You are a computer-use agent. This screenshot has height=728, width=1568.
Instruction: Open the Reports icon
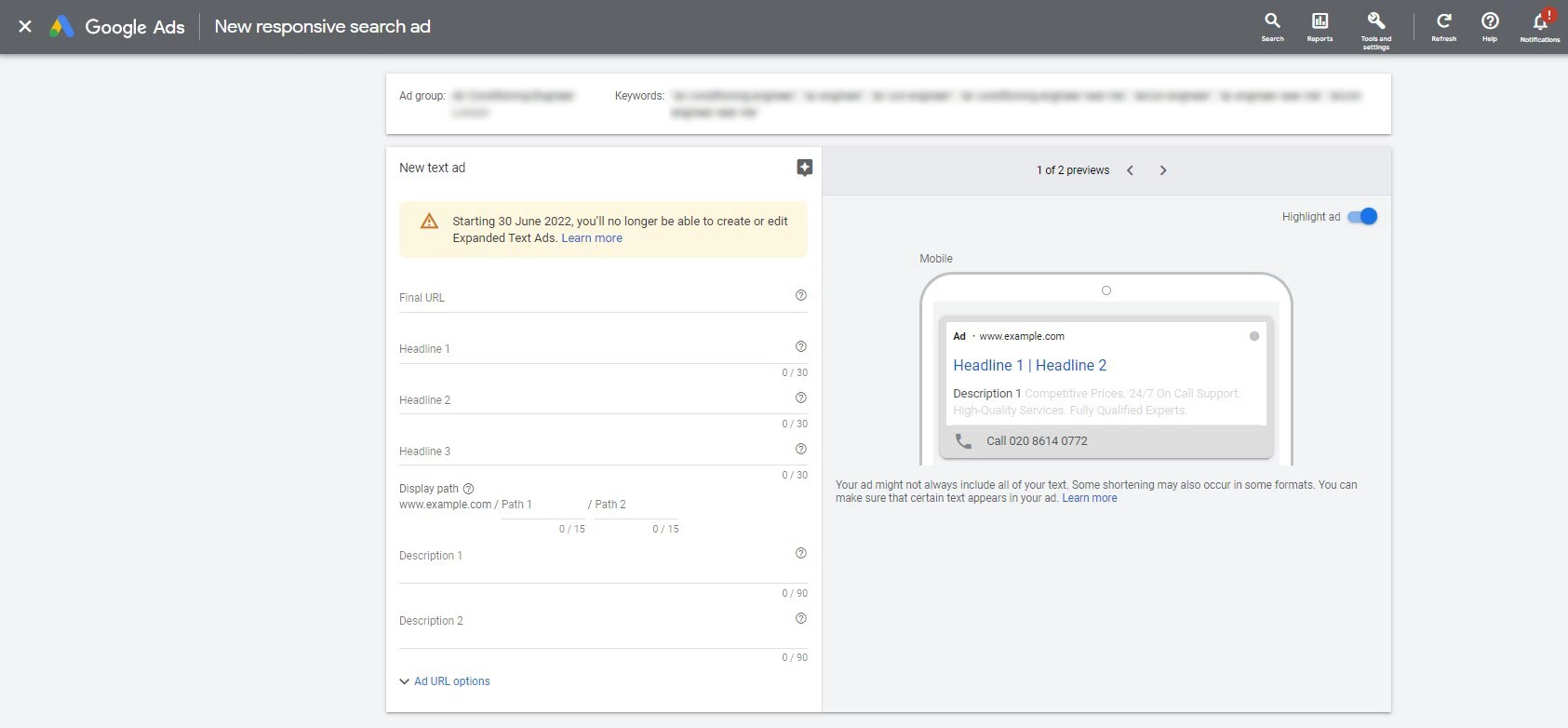[1320, 26]
